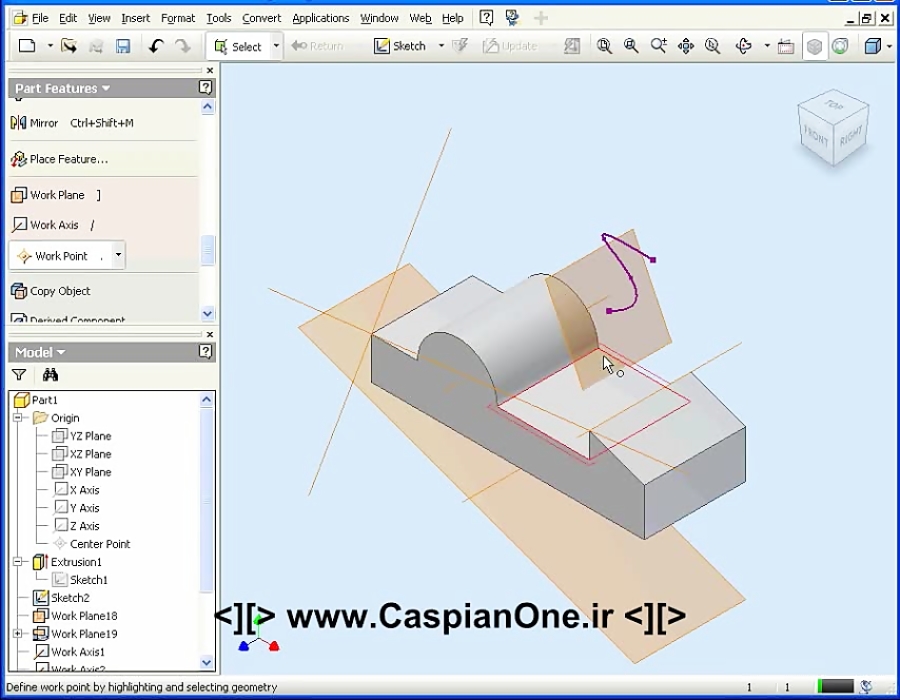This screenshot has height=700, width=900.
Task: Click the Part Features scroll-up arrow
Action: click(207, 107)
